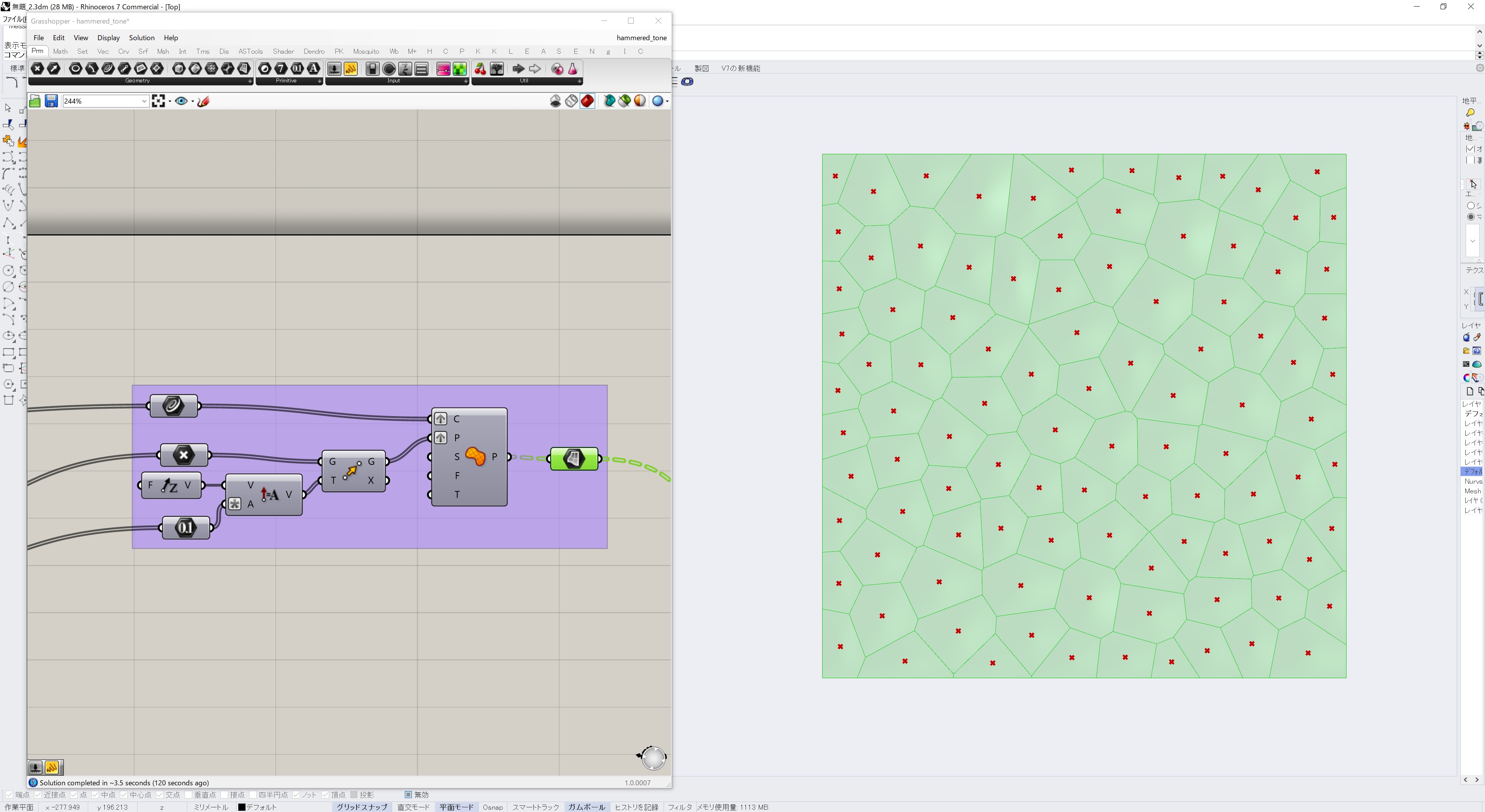
Task: Switch to the Dendro component tab
Action: coord(314,51)
